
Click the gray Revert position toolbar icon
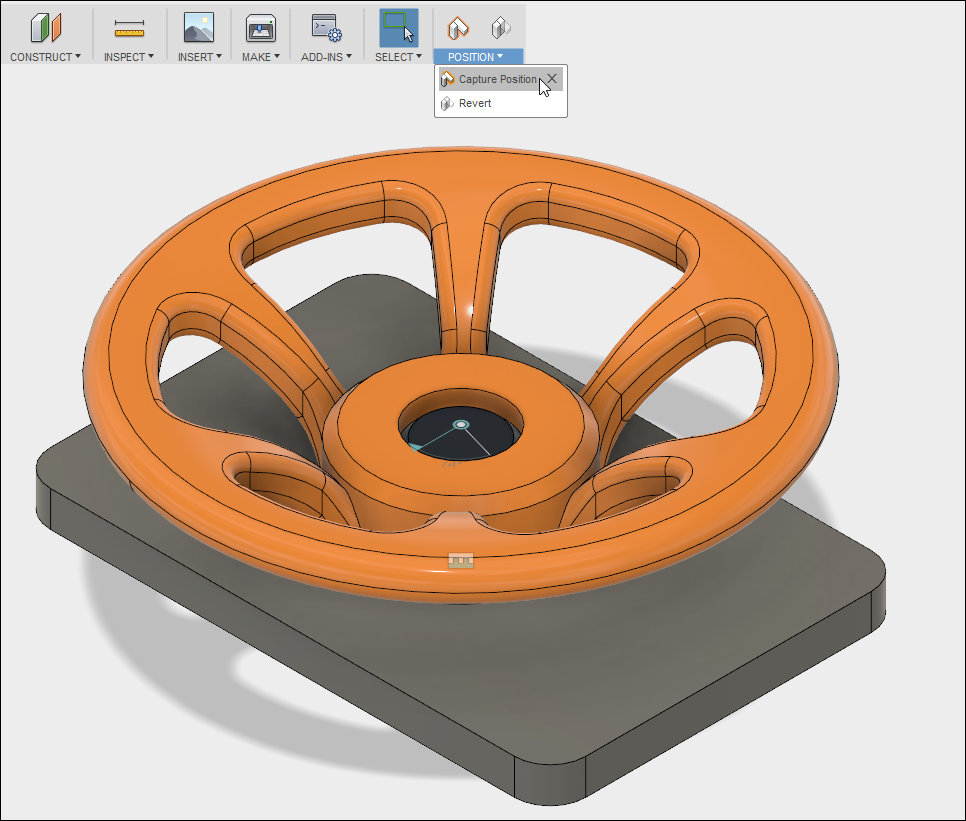click(x=500, y=27)
